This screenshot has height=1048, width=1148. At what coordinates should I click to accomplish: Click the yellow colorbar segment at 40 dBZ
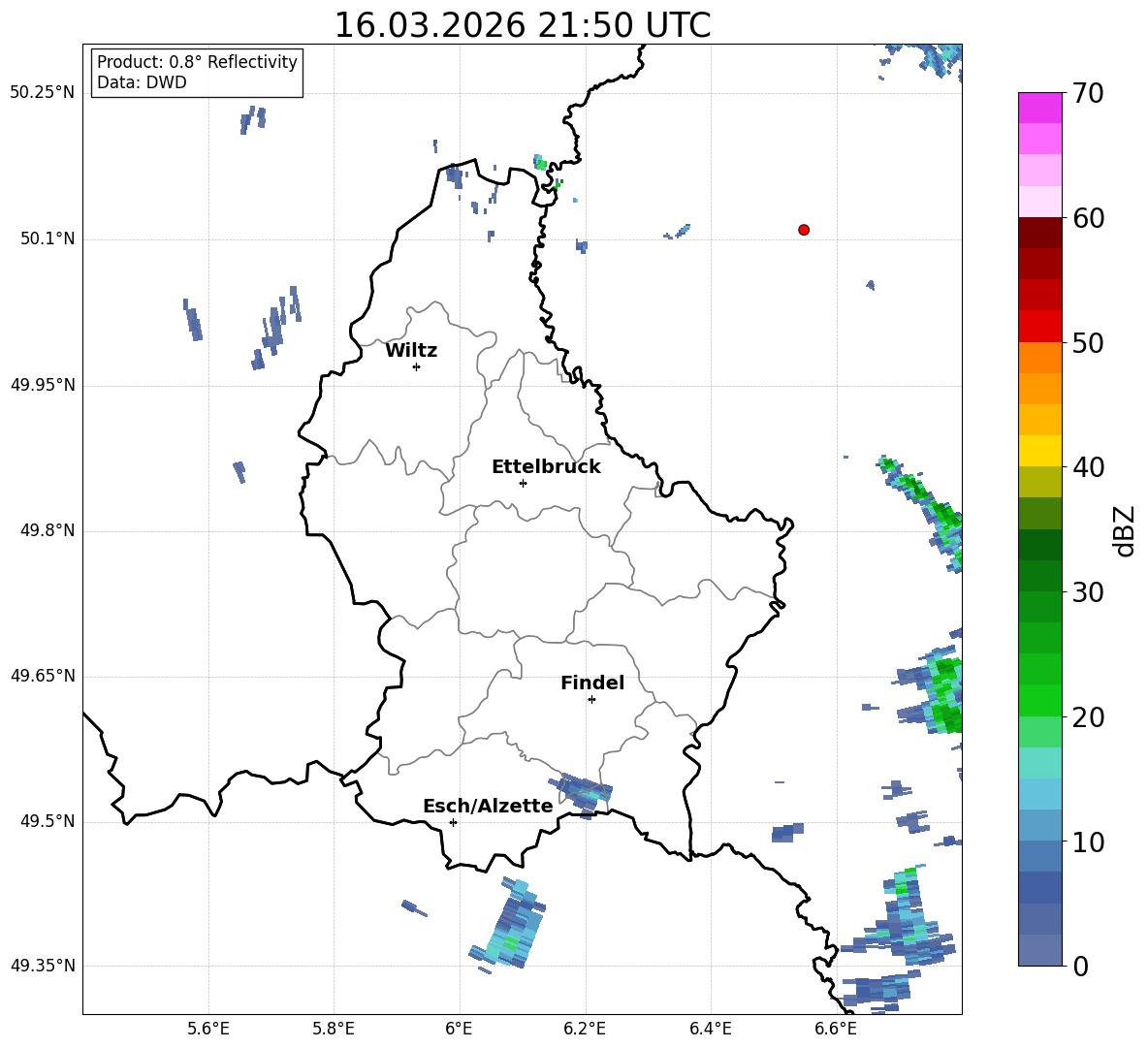point(1039,451)
